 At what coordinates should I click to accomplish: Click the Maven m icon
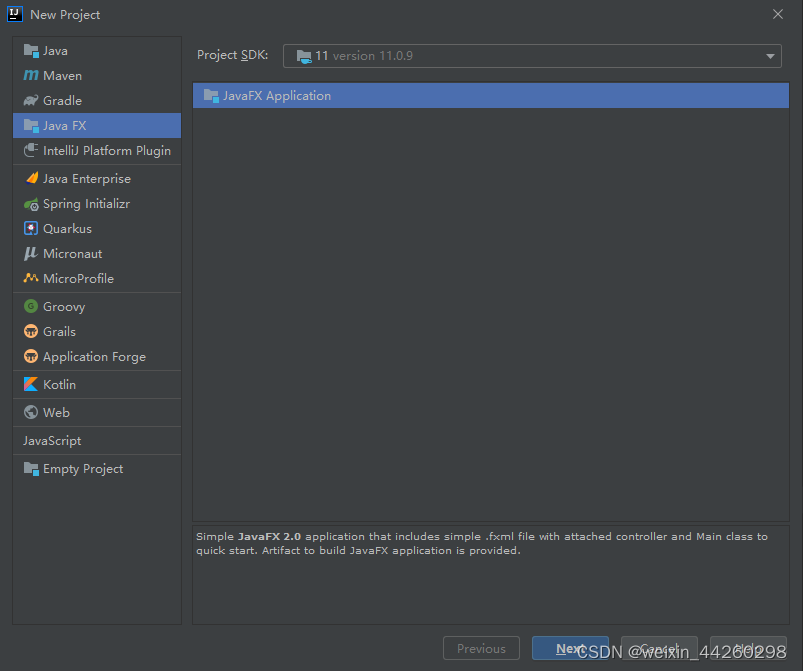(31, 75)
